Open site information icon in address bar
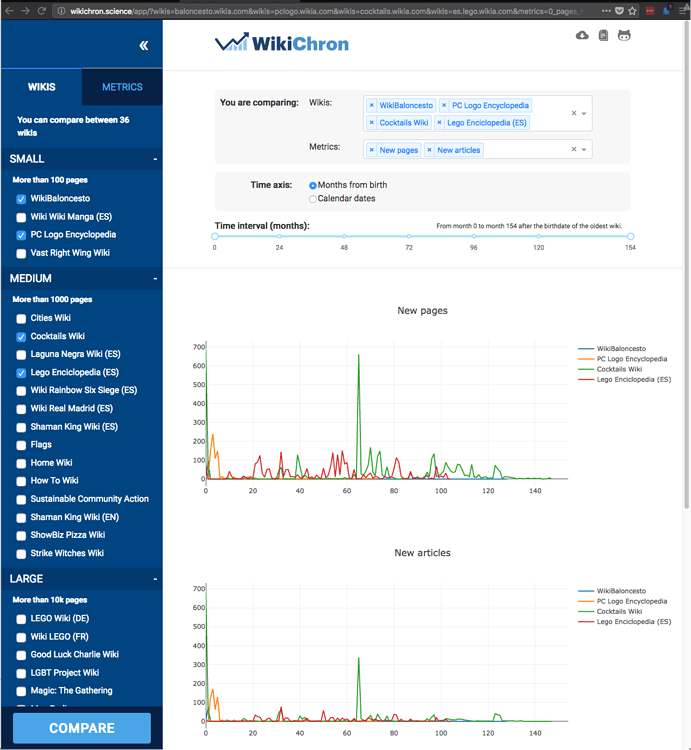 62,11
